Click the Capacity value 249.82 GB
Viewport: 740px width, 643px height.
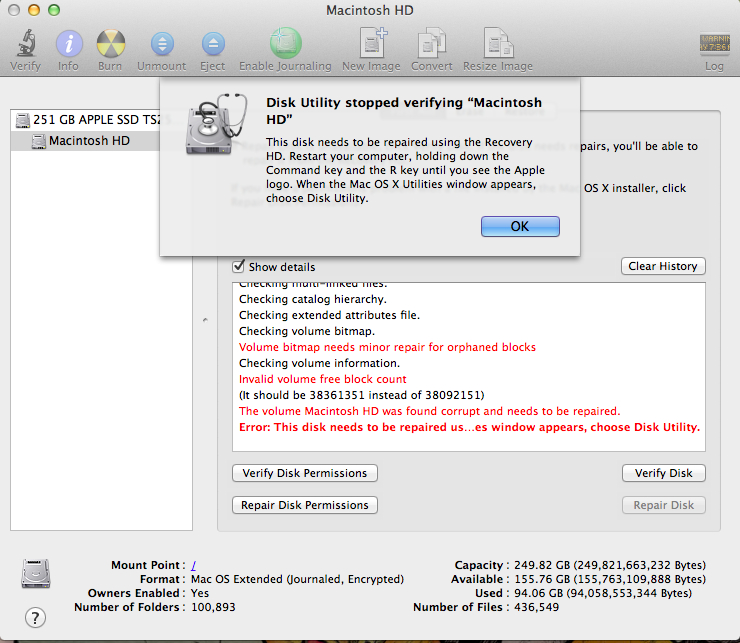click(610, 565)
